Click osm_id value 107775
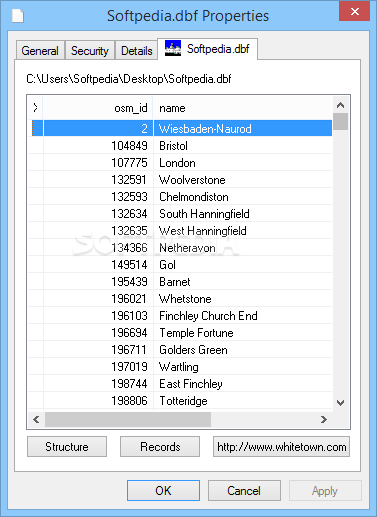 pos(129,163)
